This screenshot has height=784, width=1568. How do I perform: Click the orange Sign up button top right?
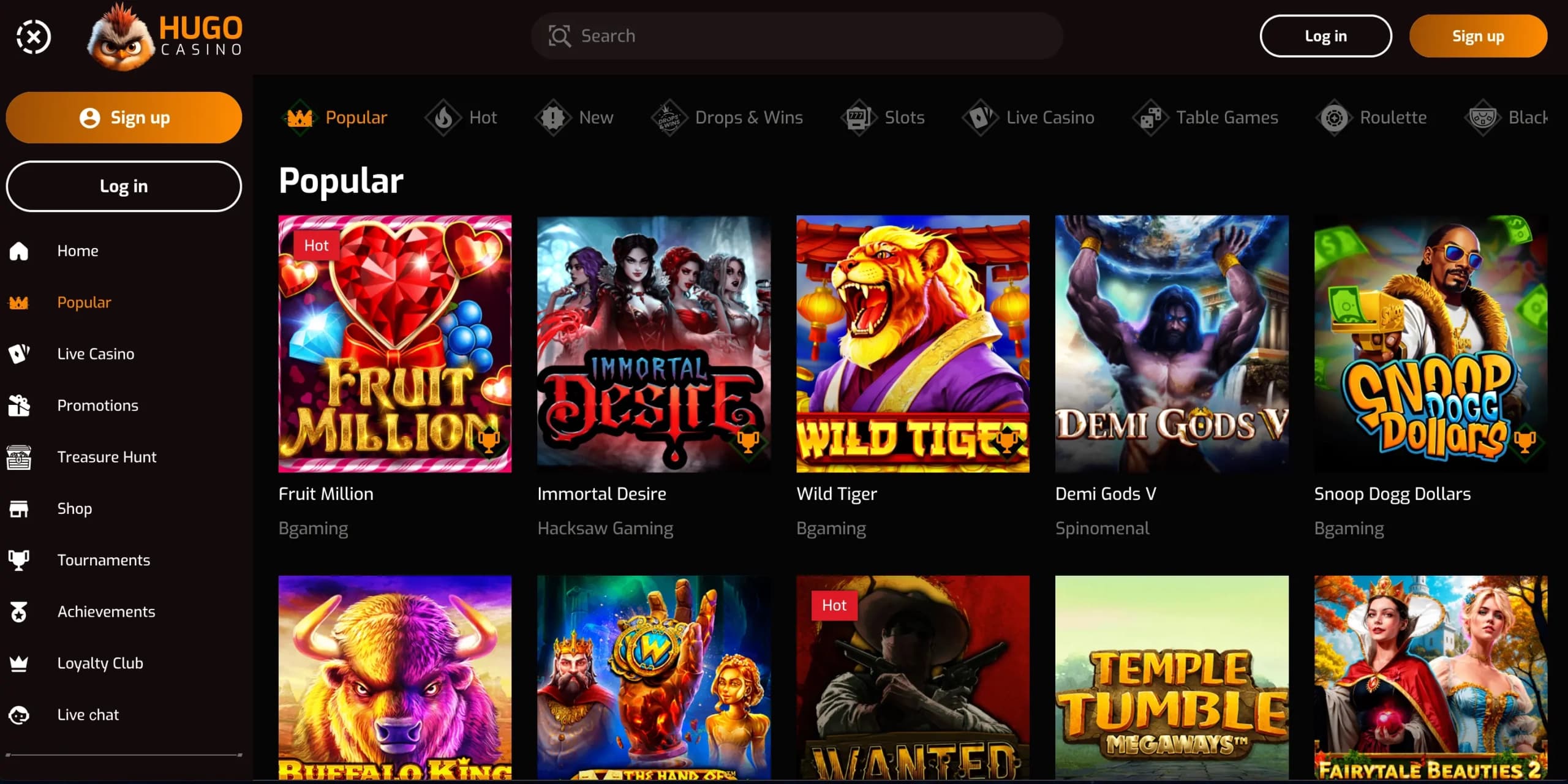[x=1478, y=36]
